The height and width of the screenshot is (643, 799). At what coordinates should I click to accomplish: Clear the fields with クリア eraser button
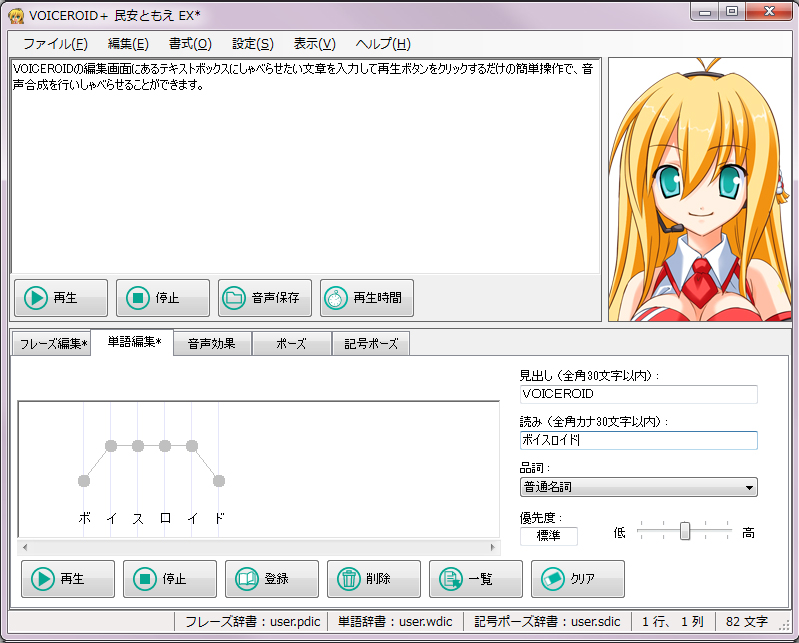point(577,579)
